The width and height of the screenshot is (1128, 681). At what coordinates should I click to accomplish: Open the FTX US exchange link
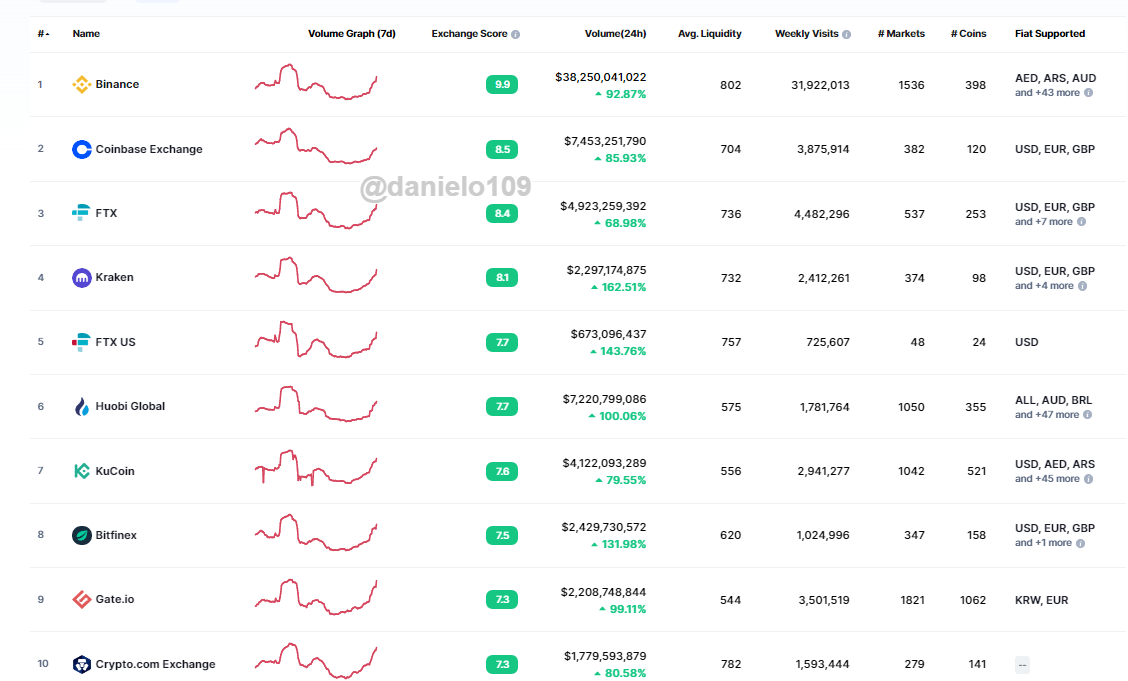click(115, 342)
